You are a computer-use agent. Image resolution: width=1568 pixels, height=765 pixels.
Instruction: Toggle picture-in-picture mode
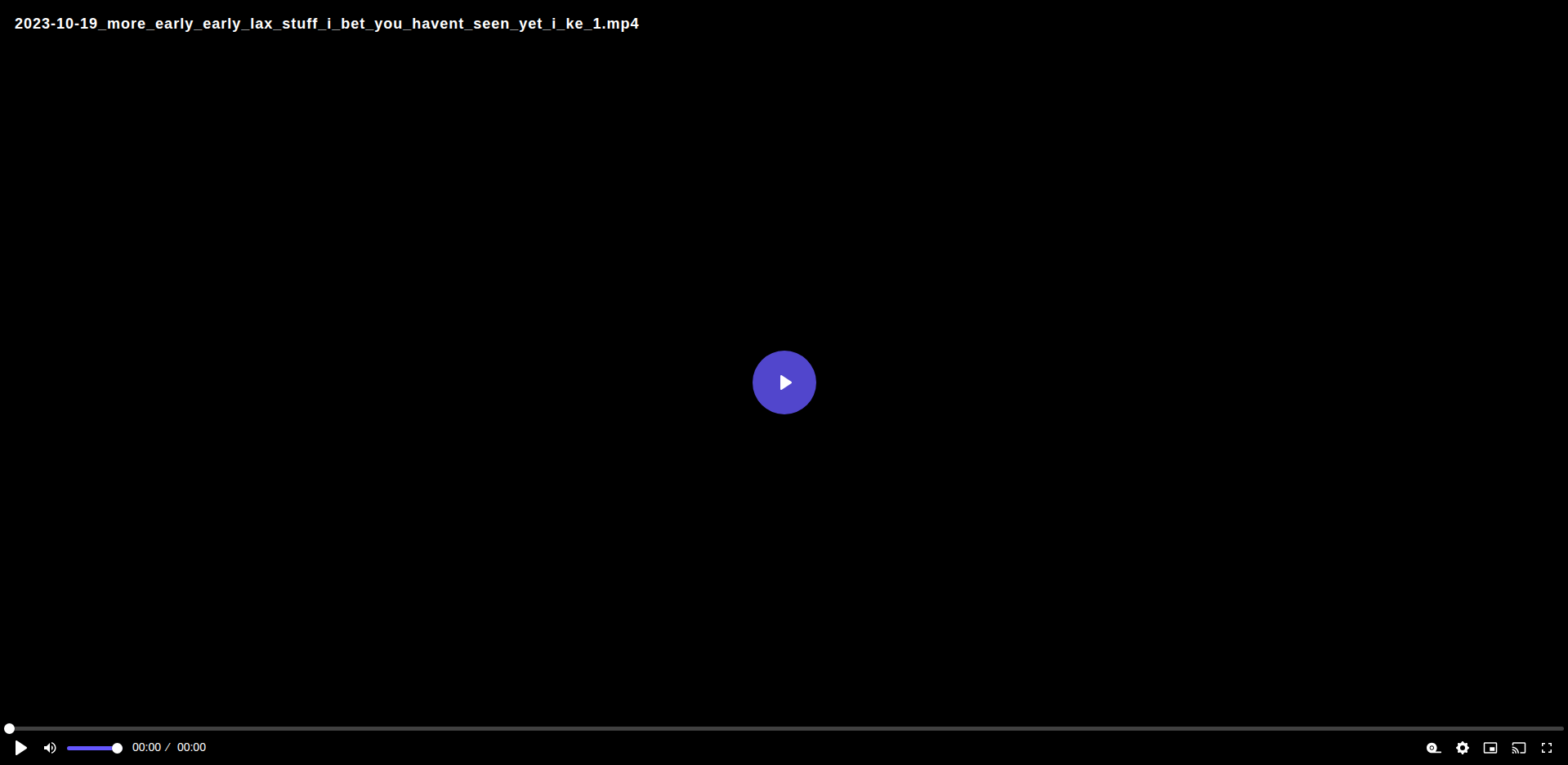[1490, 748]
